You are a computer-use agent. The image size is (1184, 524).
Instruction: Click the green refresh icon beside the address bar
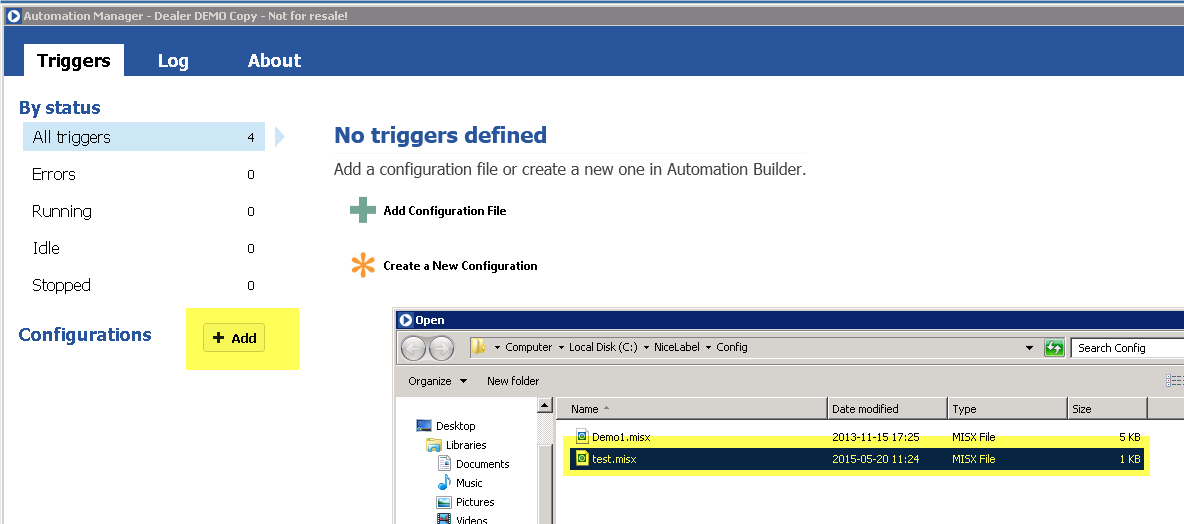[1053, 348]
